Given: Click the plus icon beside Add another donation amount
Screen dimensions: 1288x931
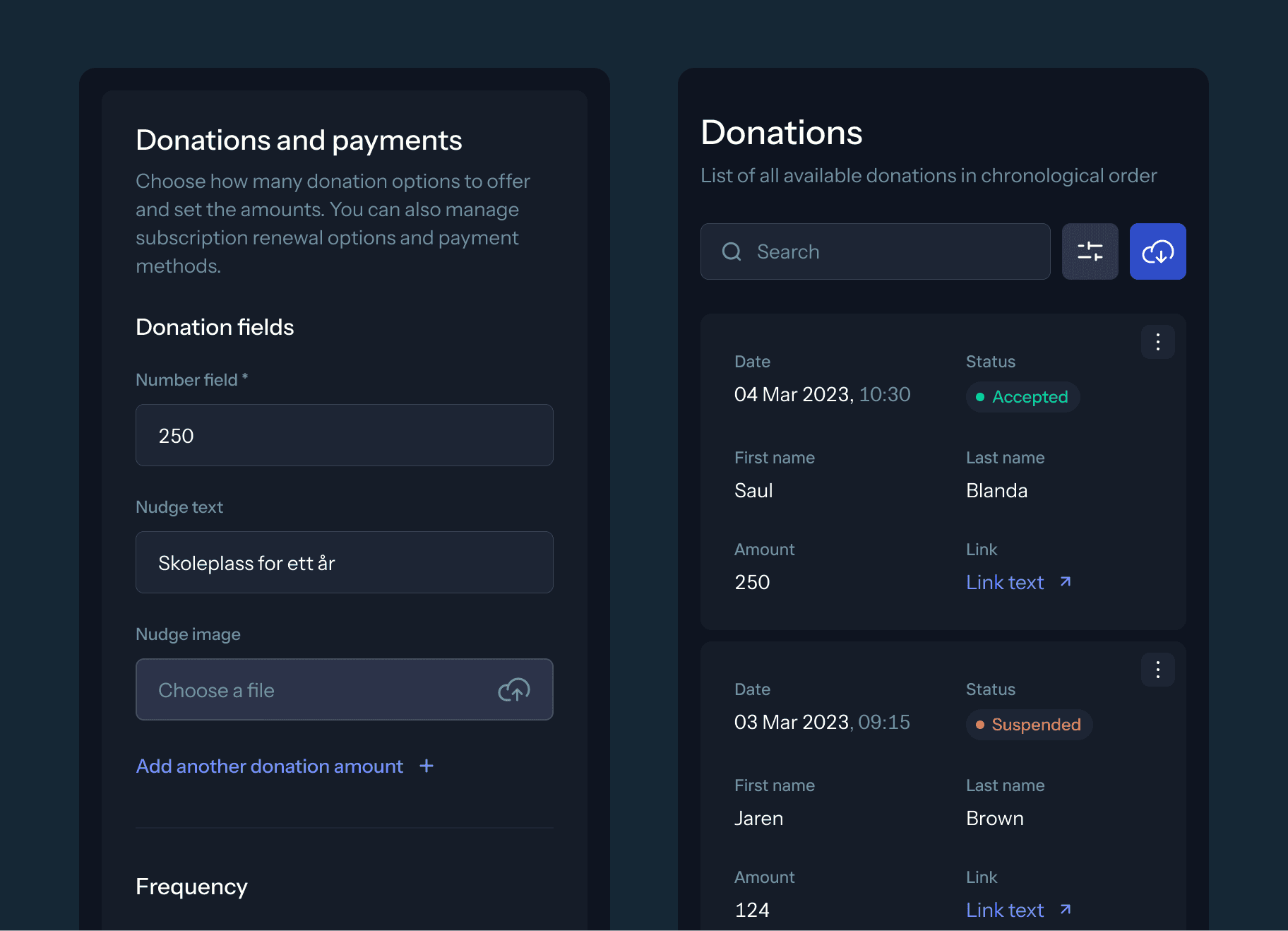Looking at the screenshot, I should (x=427, y=766).
